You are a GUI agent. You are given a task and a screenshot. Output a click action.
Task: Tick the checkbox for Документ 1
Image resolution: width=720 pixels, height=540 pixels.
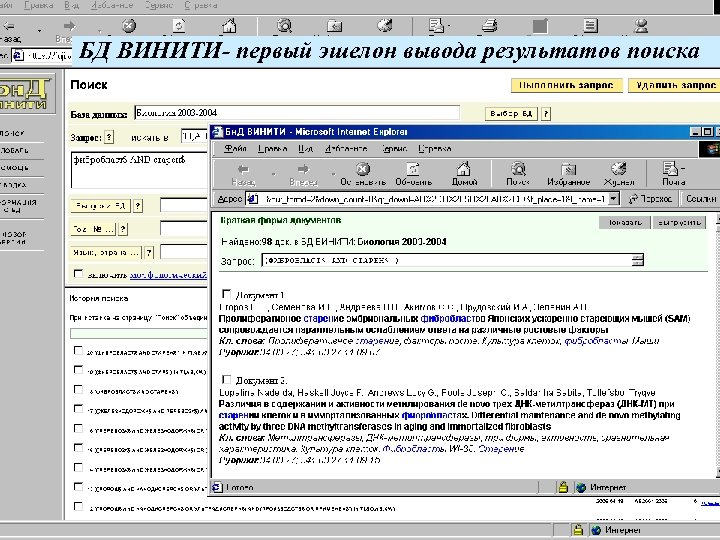pos(226,294)
